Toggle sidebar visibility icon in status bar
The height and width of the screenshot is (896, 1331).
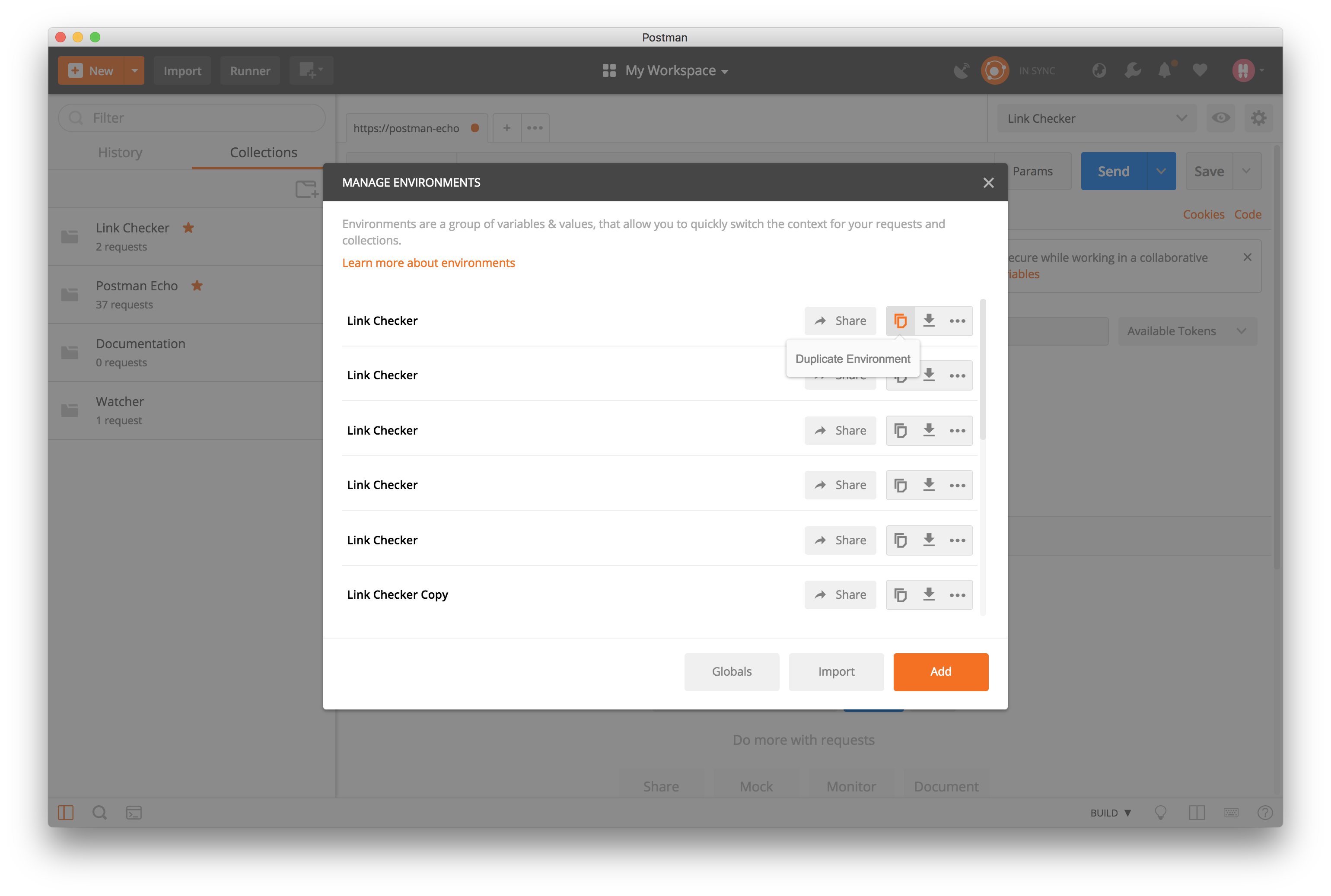[66, 813]
